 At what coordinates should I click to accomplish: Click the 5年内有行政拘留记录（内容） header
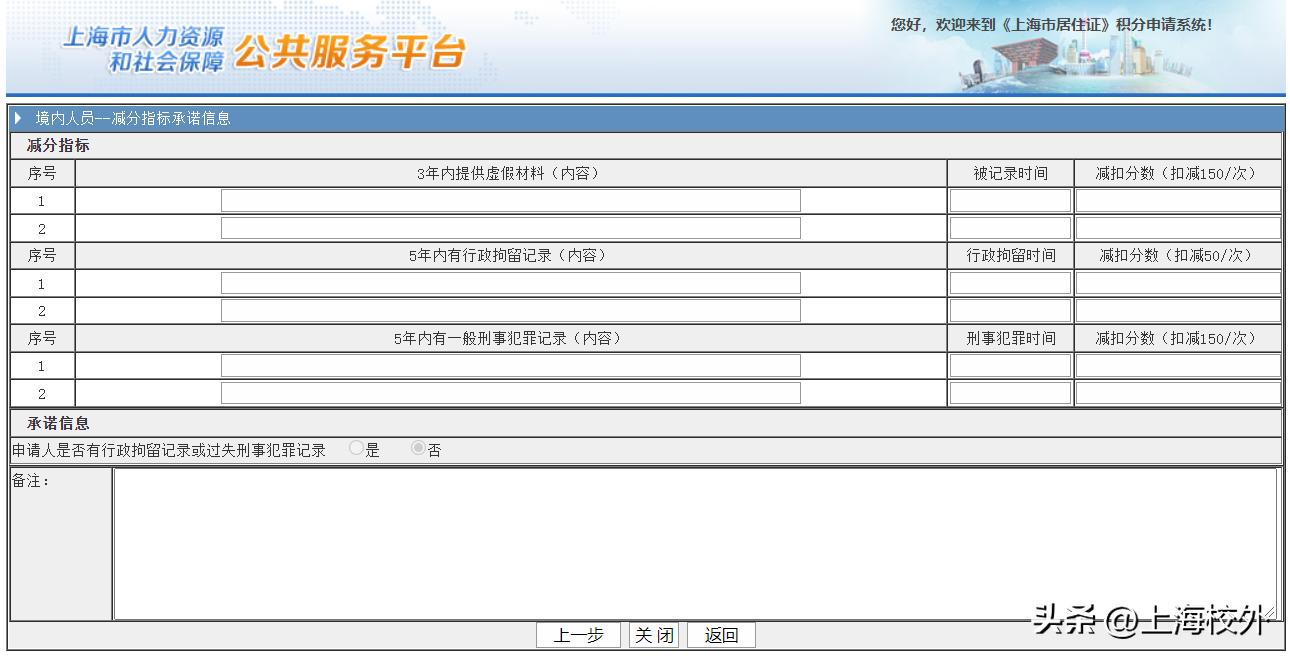click(x=510, y=256)
